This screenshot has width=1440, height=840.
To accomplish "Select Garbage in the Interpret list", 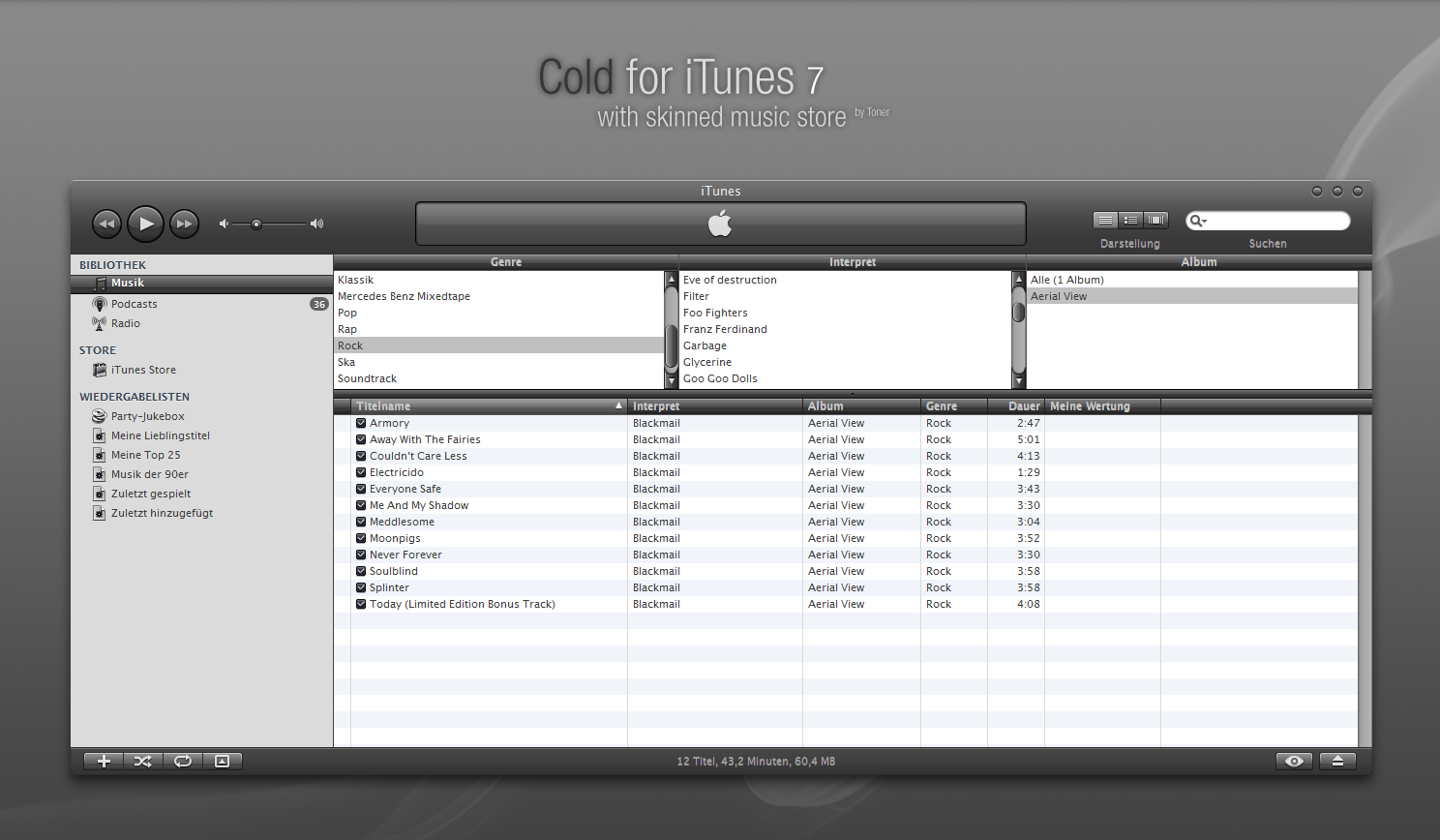I will [x=846, y=345].
